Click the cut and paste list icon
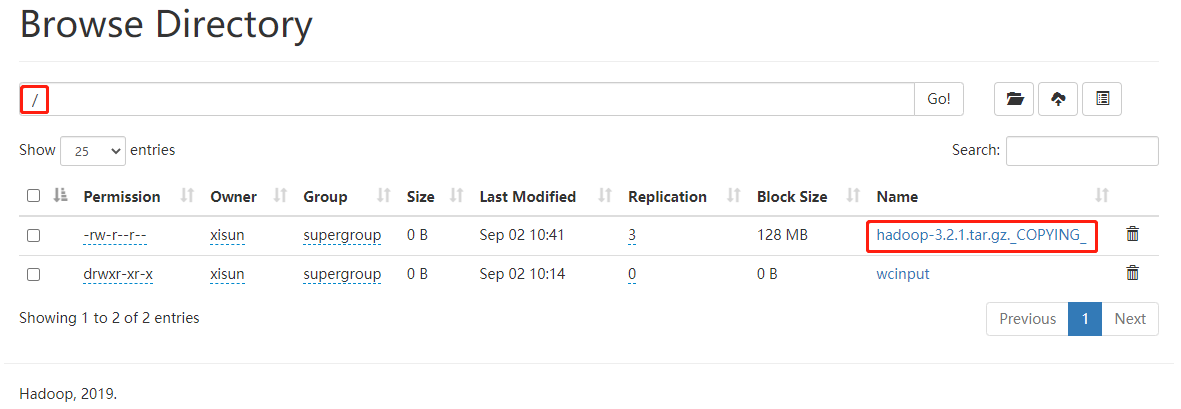Screen dimensions: 1181x409 pyautogui.click(x=1102, y=99)
